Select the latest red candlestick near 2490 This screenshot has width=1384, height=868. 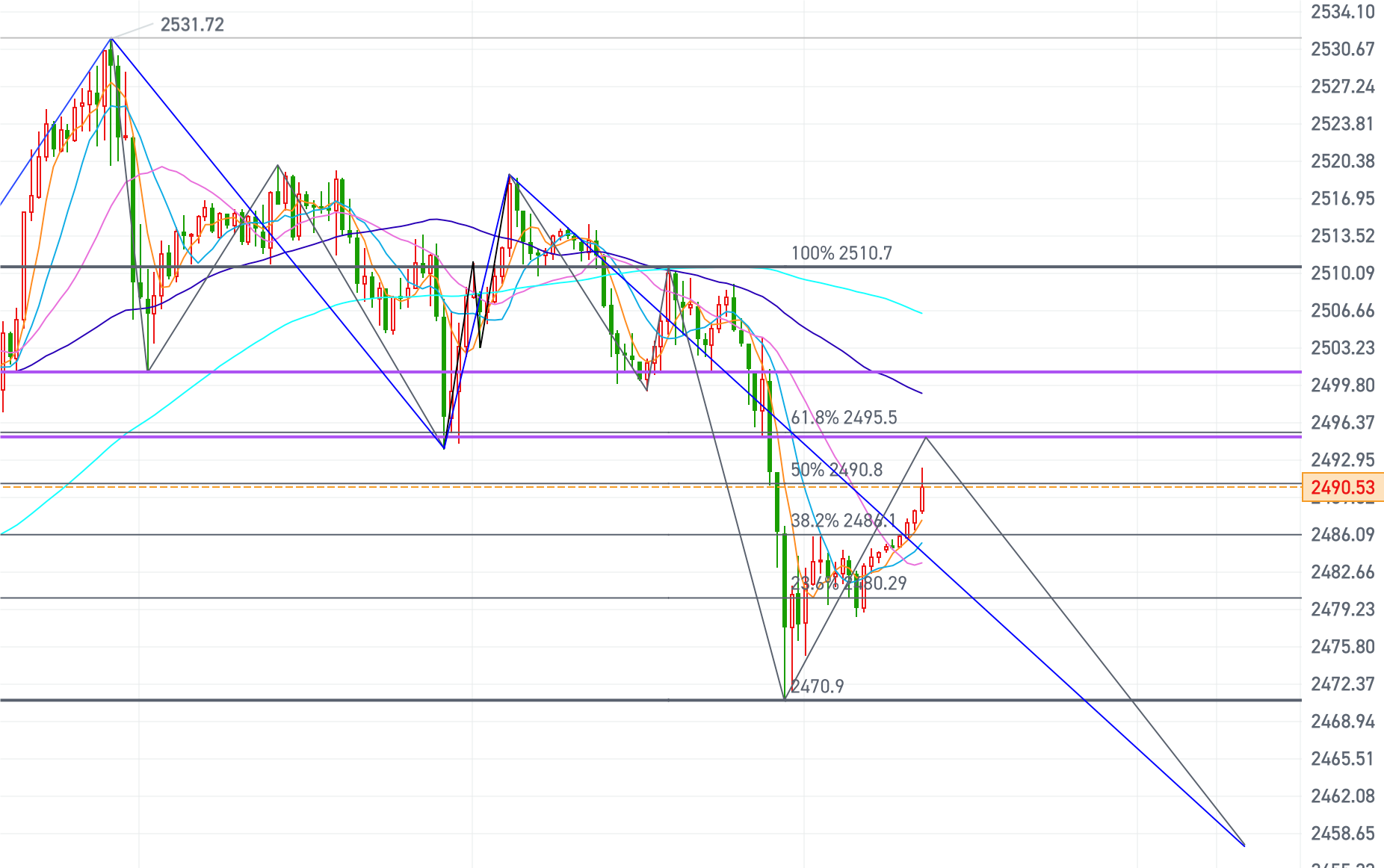tap(923, 498)
